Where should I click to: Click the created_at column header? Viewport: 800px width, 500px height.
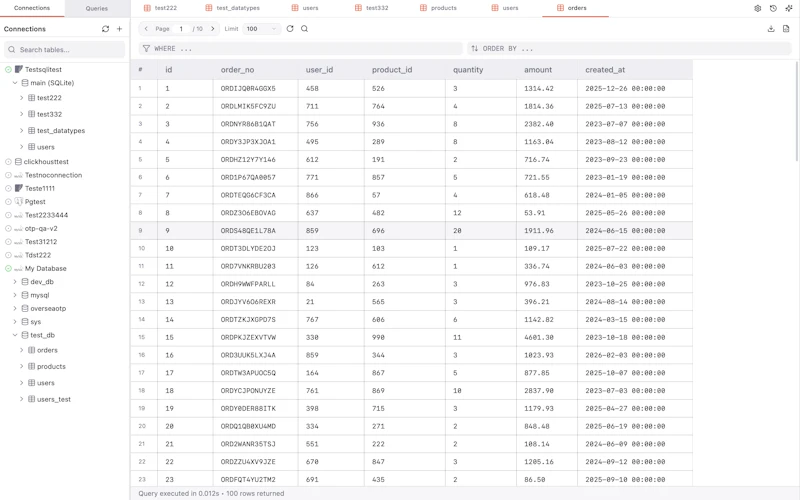(x=635, y=69)
